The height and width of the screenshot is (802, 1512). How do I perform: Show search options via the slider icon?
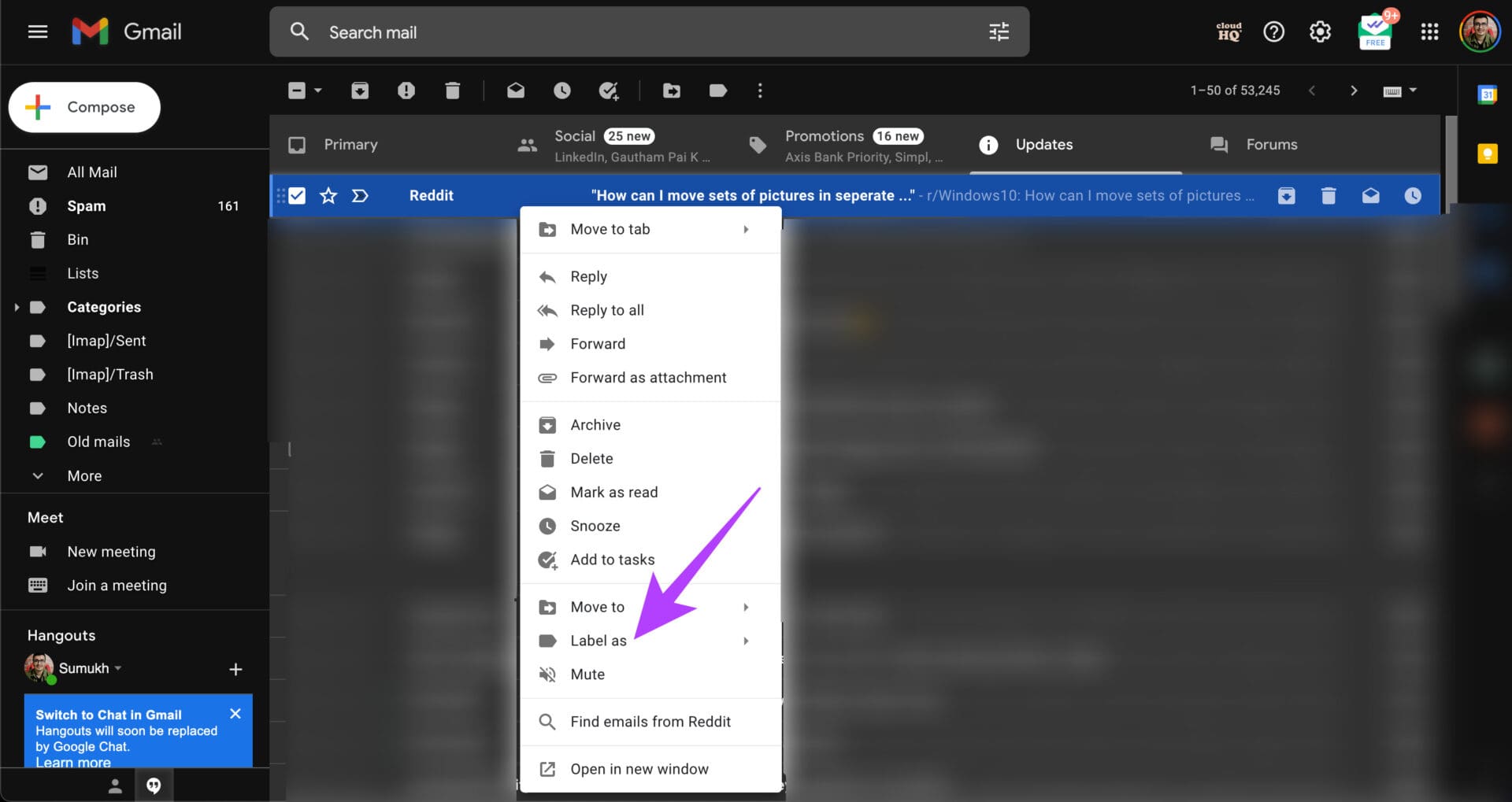pyautogui.click(x=999, y=31)
